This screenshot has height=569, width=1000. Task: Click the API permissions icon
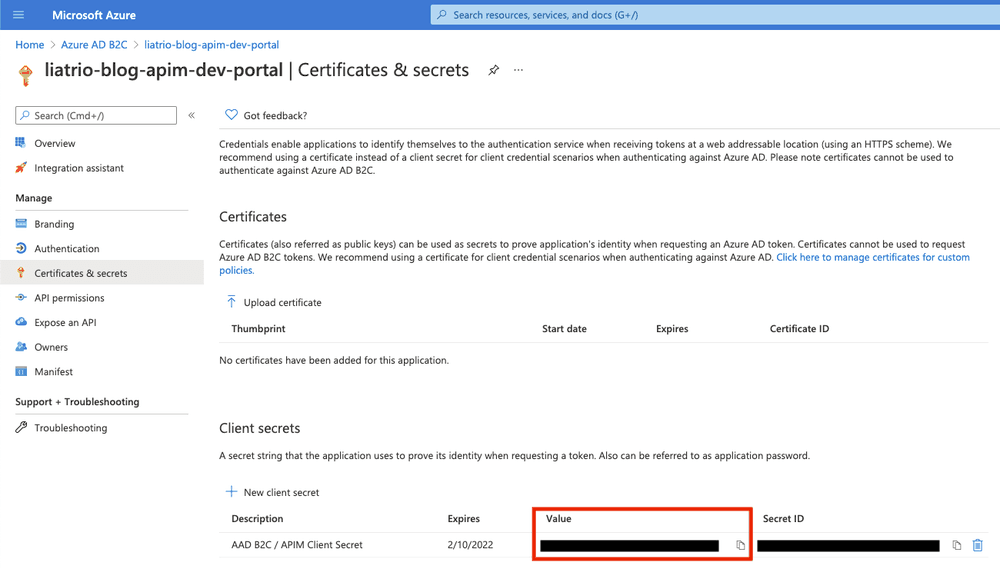pos(21,297)
